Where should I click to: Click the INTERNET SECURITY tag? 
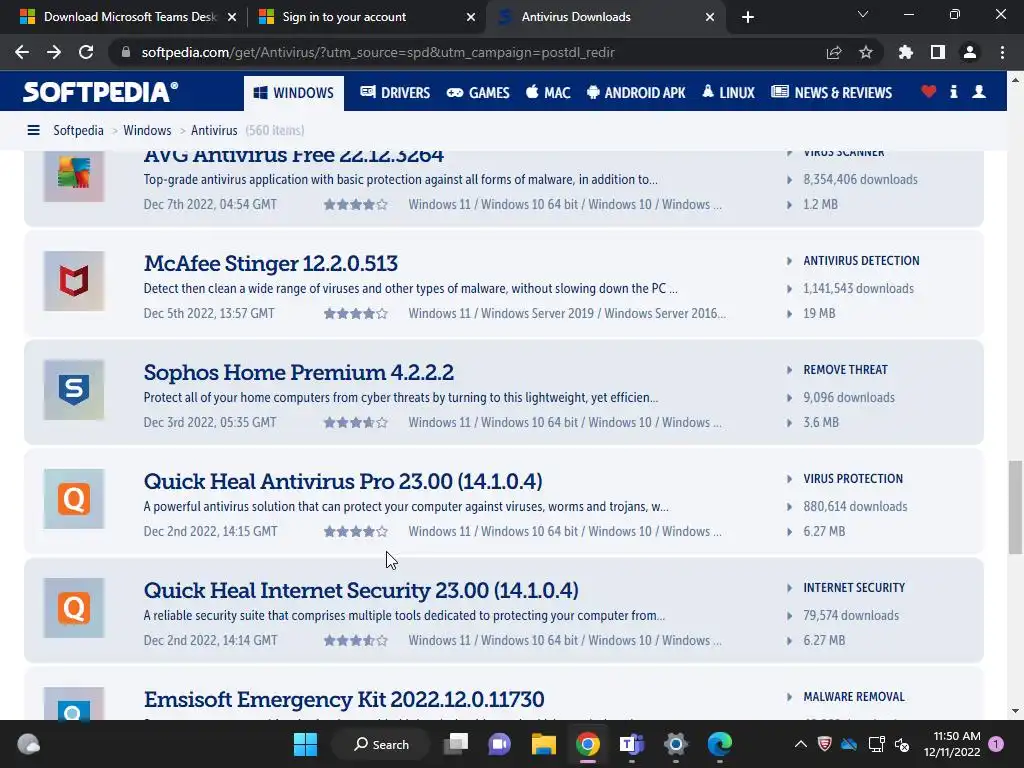point(854,588)
